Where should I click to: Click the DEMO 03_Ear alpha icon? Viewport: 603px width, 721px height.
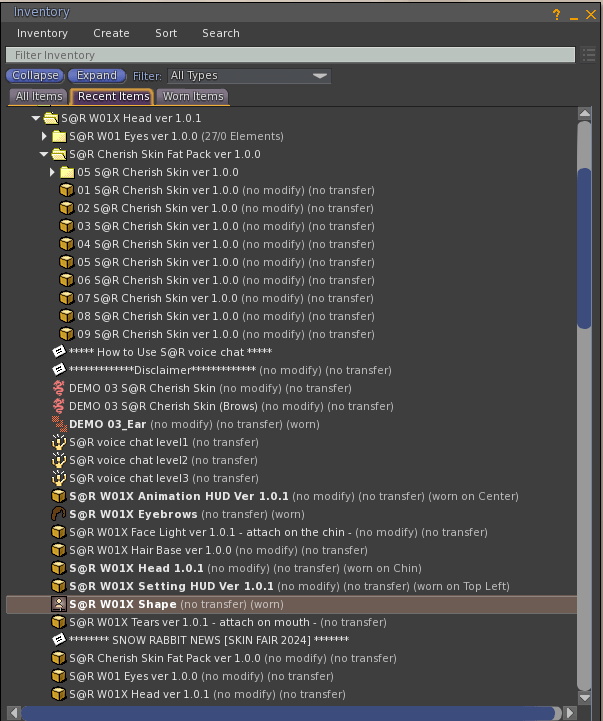pyautogui.click(x=59, y=424)
